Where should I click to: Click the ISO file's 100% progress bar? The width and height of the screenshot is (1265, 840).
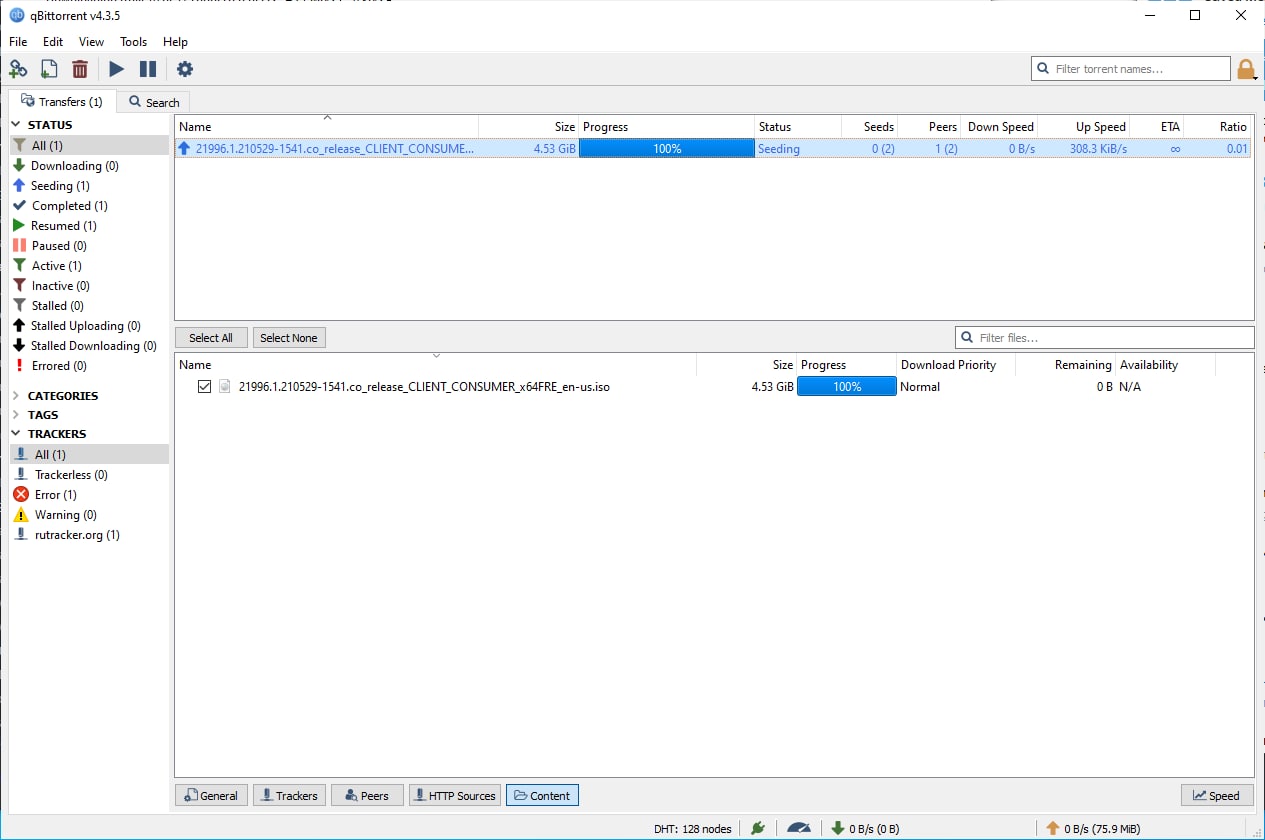pyautogui.click(x=847, y=387)
